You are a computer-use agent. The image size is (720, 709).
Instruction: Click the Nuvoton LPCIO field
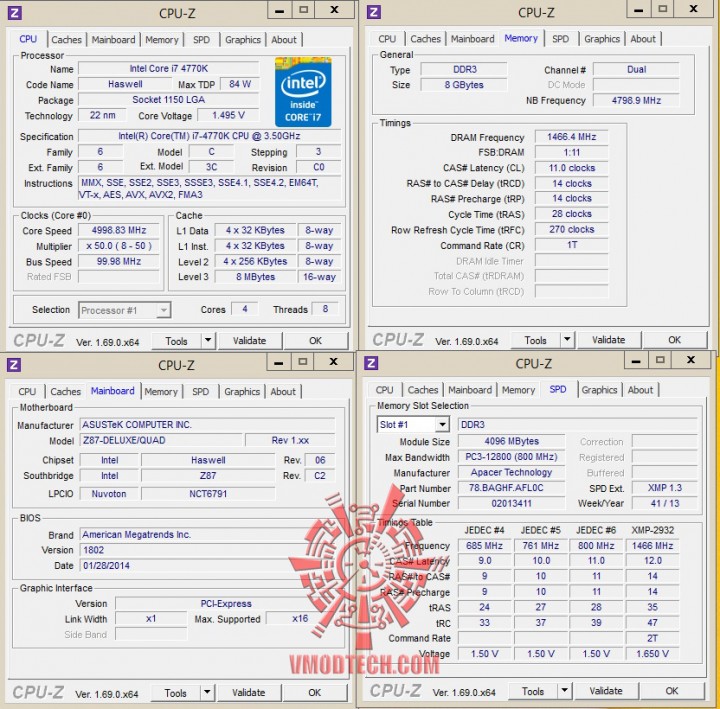(109, 494)
